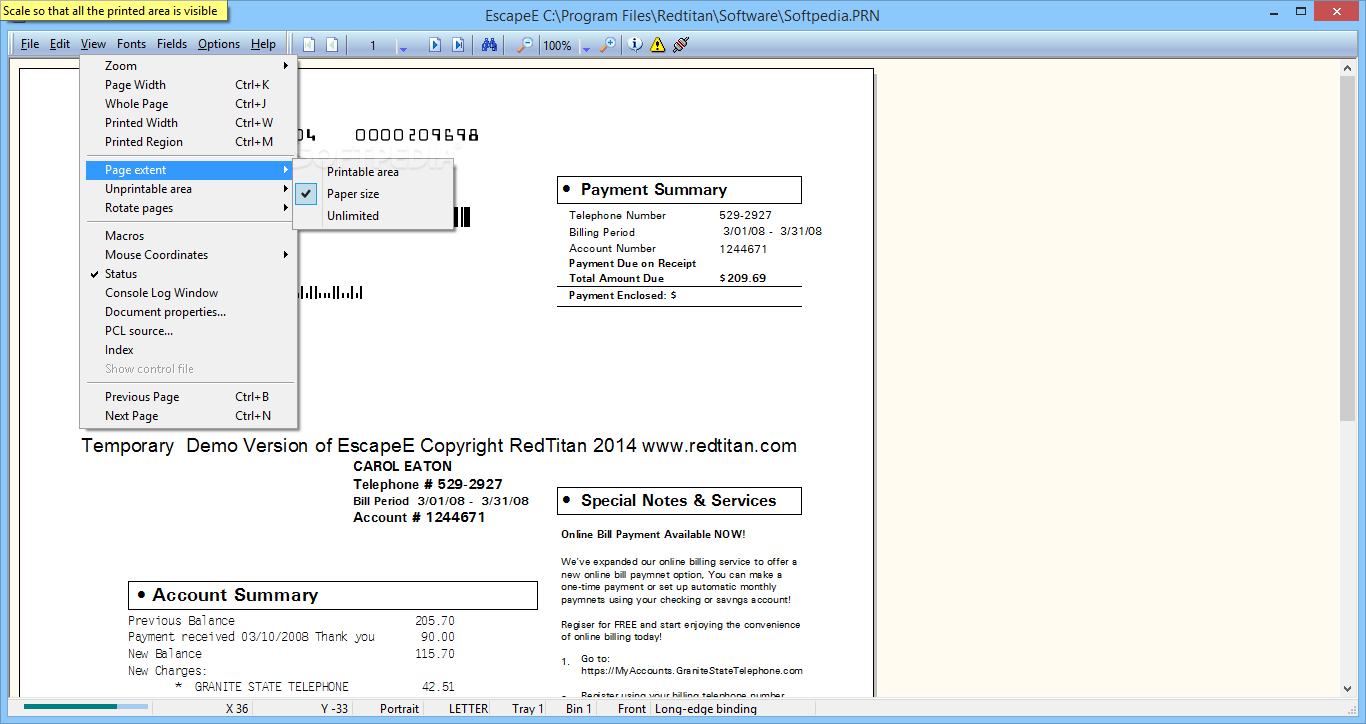Click the Total Amount Due $209.69 value

(x=743, y=278)
